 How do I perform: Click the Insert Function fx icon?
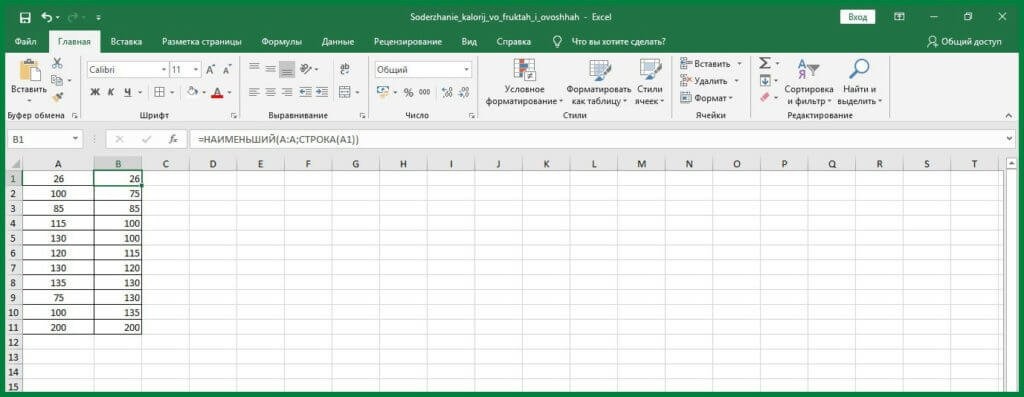173,139
